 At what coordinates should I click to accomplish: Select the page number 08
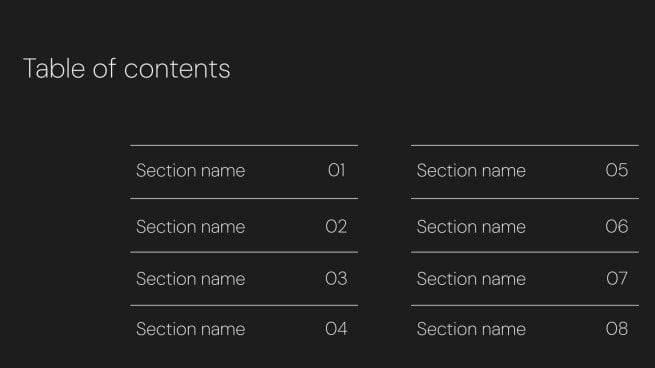(617, 329)
